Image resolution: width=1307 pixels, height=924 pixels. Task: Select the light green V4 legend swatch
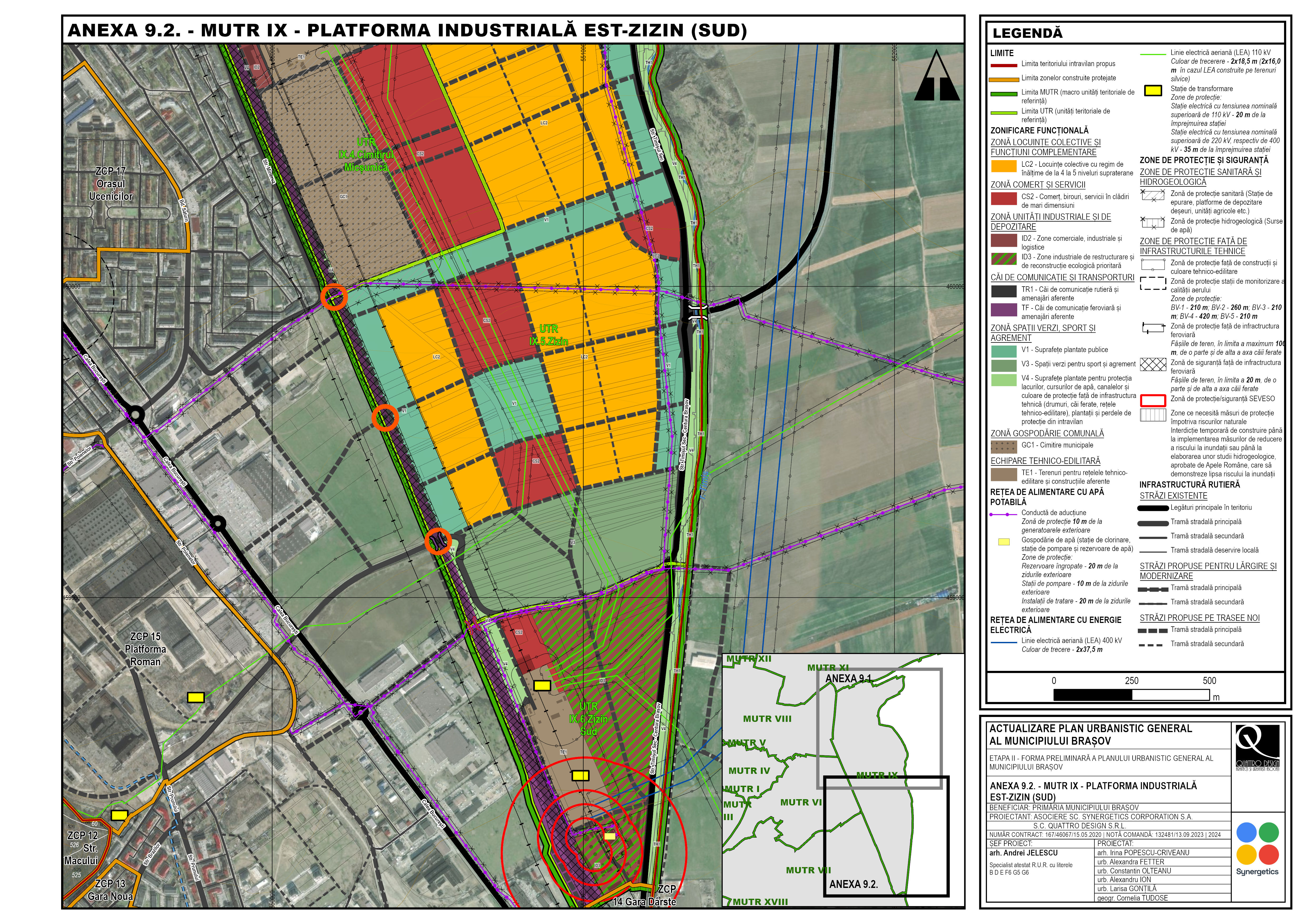click(1003, 380)
